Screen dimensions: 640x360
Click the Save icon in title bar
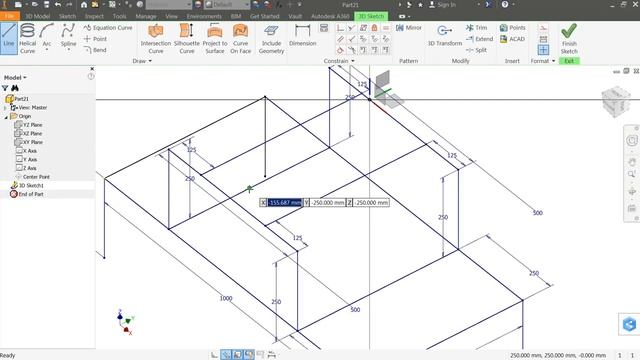[46, 4]
